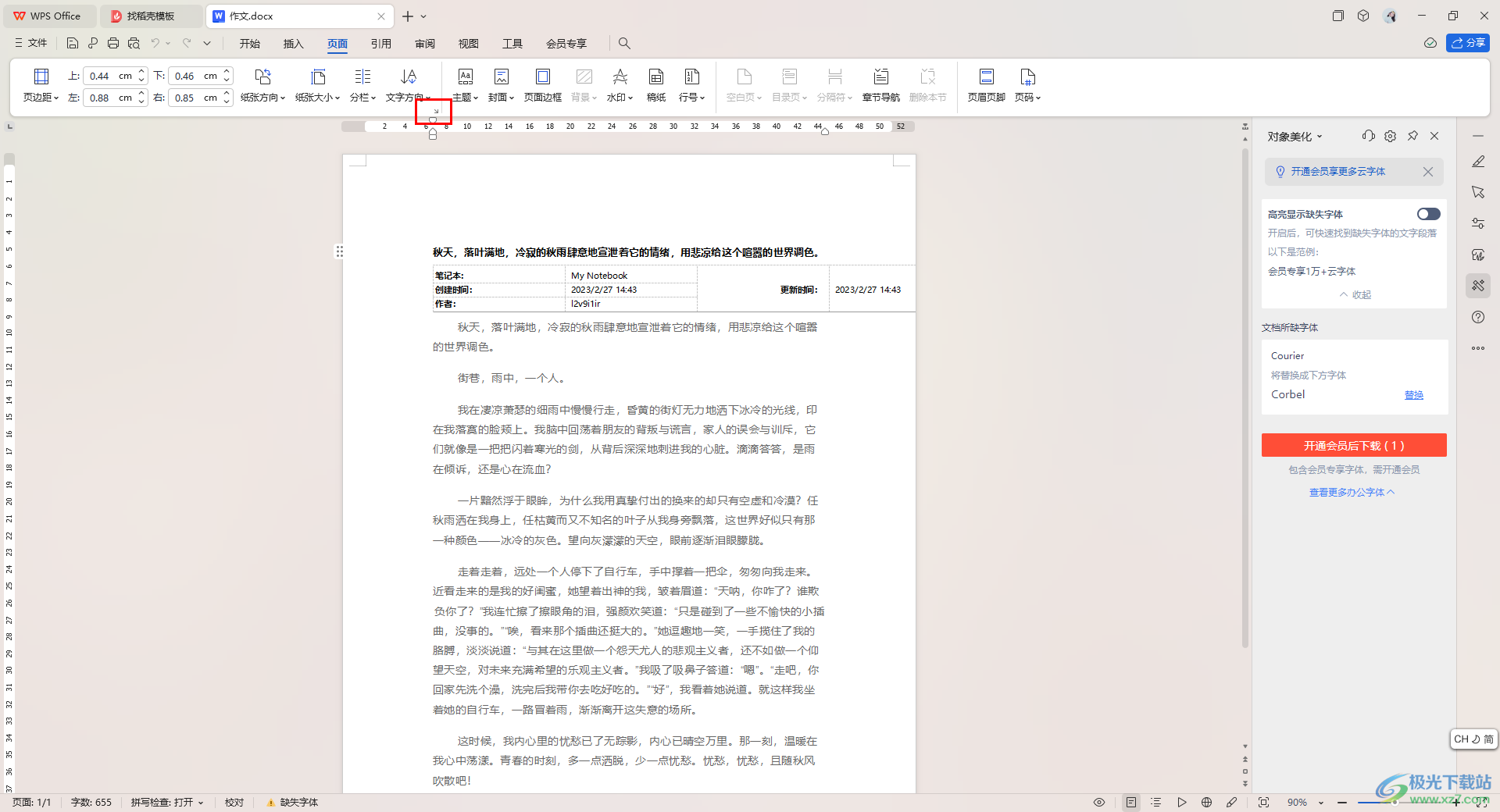1500x812 pixels.
Task: Click 开通会员后下载 red button
Action: coord(1354,445)
